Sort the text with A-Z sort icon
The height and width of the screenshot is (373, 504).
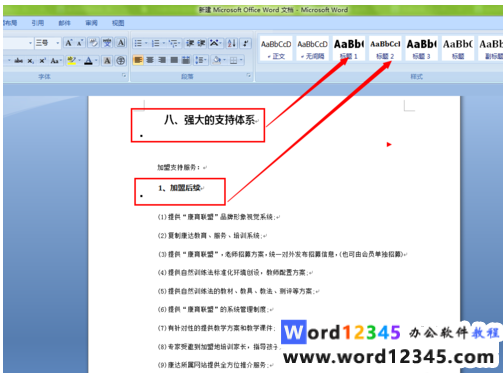point(232,43)
